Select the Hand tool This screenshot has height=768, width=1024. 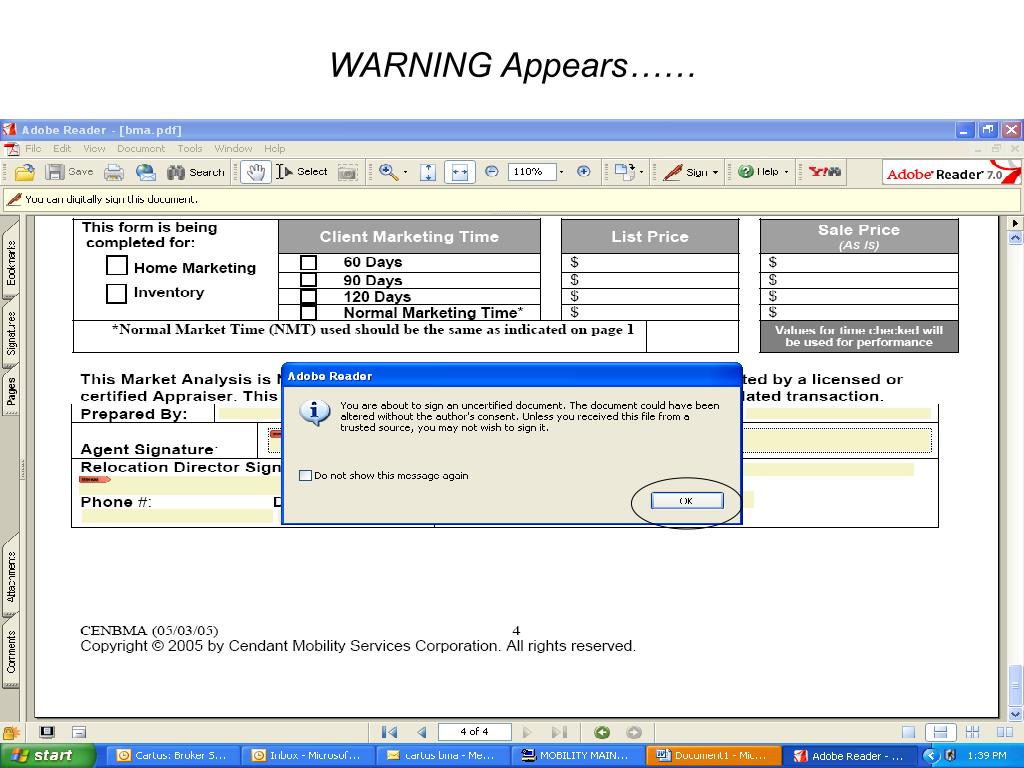(x=255, y=172)
